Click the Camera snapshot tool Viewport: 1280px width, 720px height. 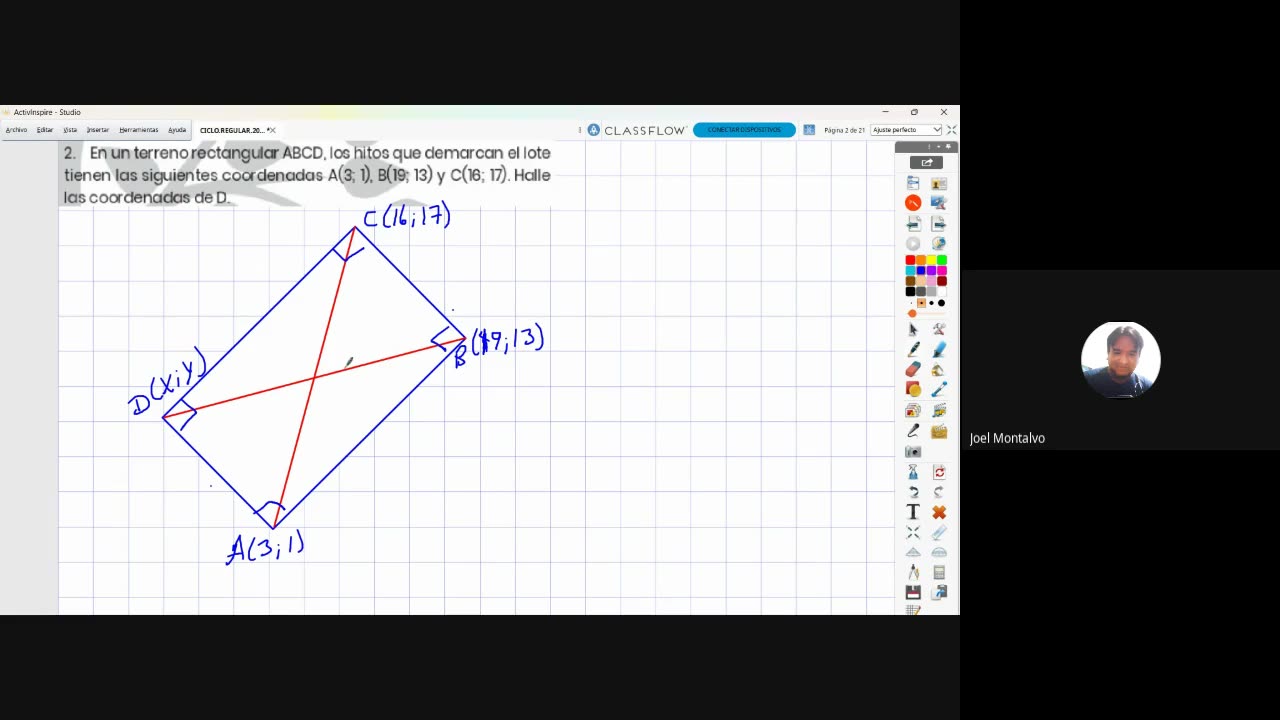coord(913,451)
